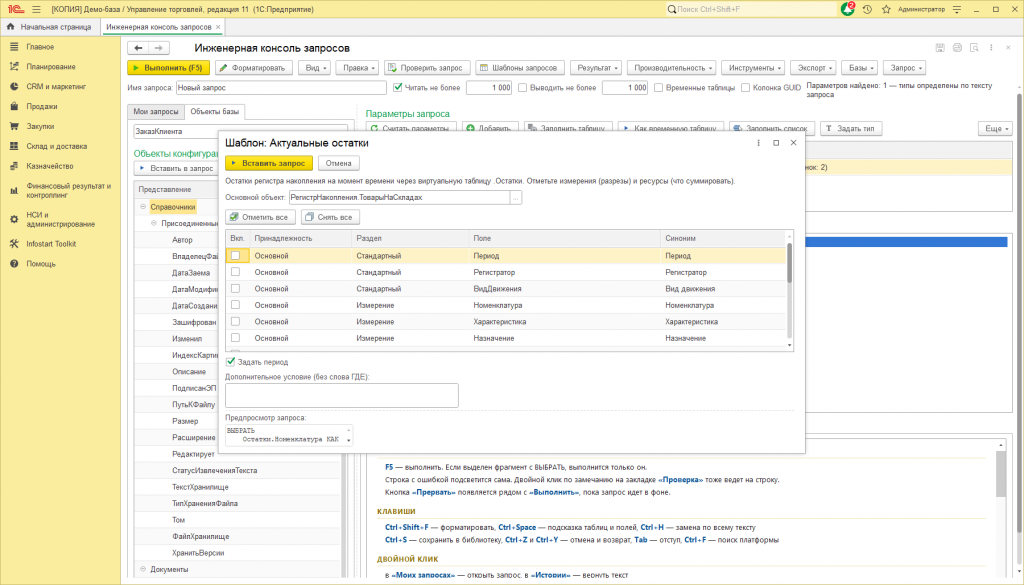Open the notifications bell icon
This screenshot has width=1024, height=585.
click(x=848, y=9)
